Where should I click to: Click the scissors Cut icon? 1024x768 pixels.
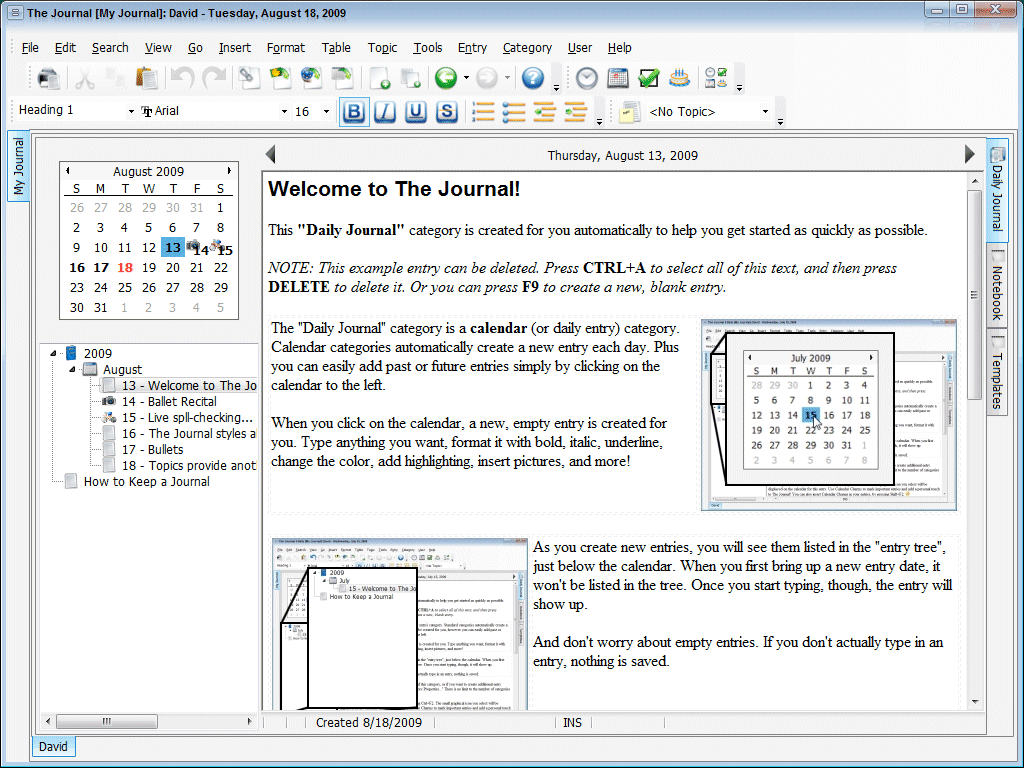[84, 78]
